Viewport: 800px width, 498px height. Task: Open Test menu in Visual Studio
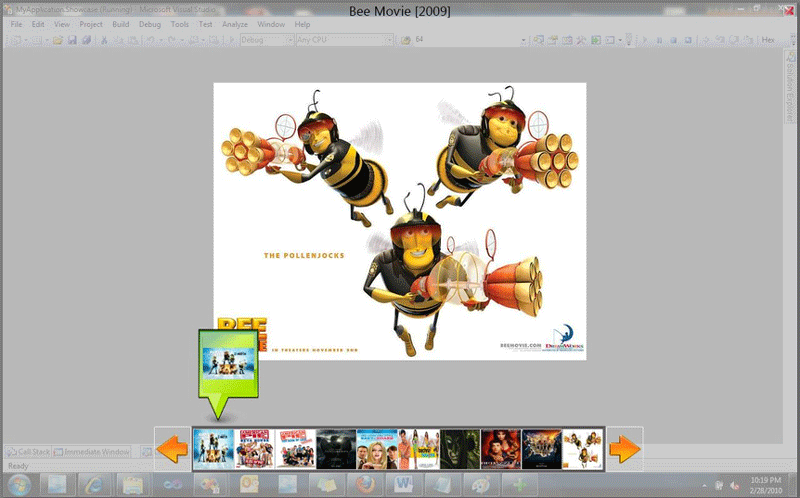pyautogui.click(x=206, y=24)
